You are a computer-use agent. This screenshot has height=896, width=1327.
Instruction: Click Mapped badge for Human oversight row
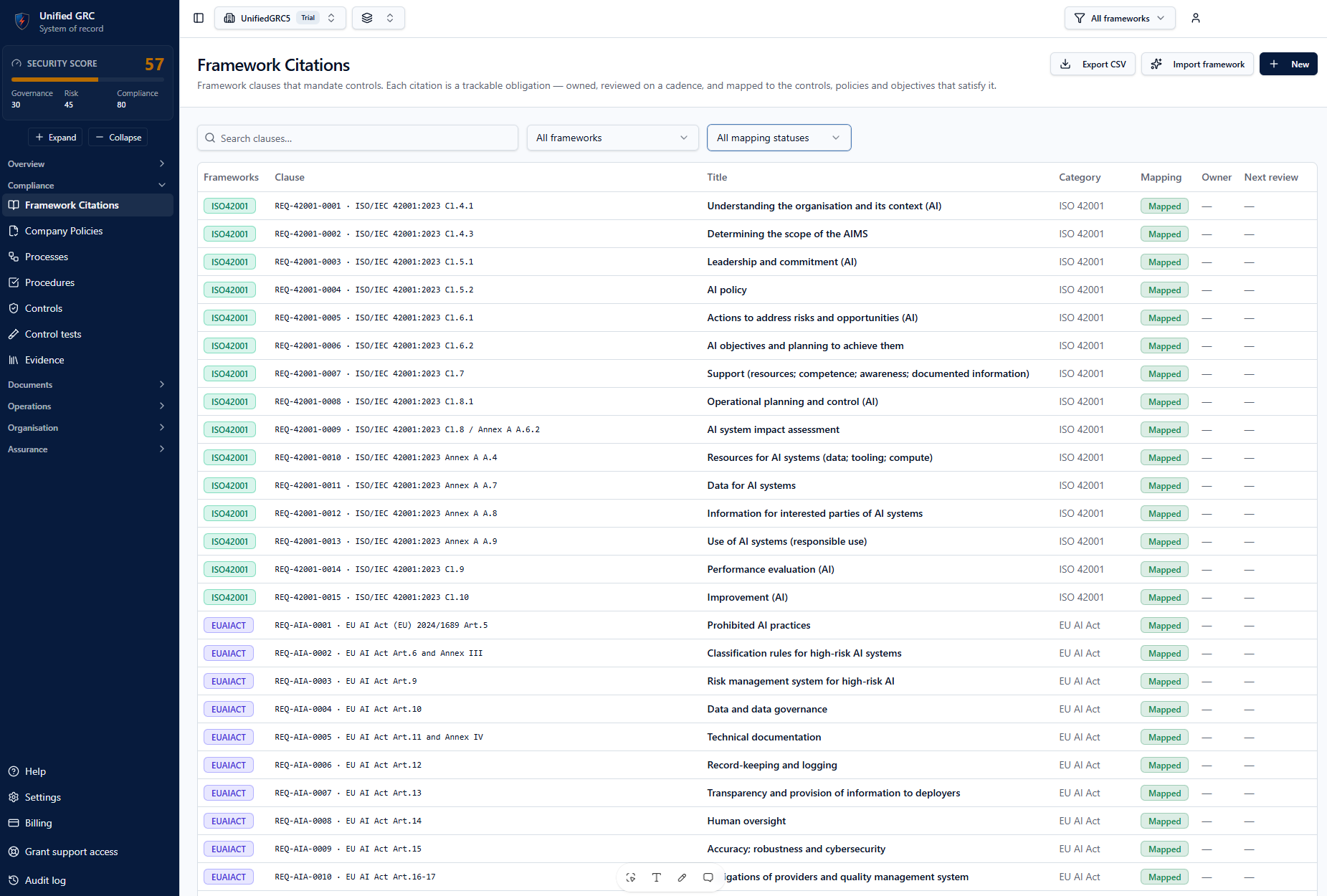(x=1164, y=821)
